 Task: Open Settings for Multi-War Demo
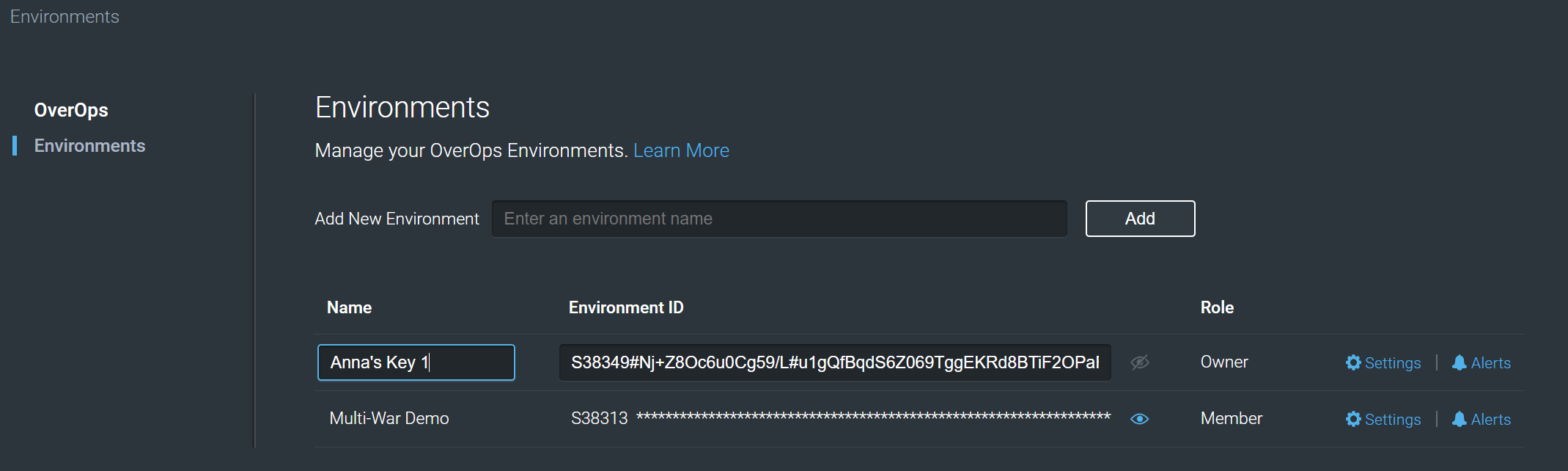click(x=1383, y=420)
